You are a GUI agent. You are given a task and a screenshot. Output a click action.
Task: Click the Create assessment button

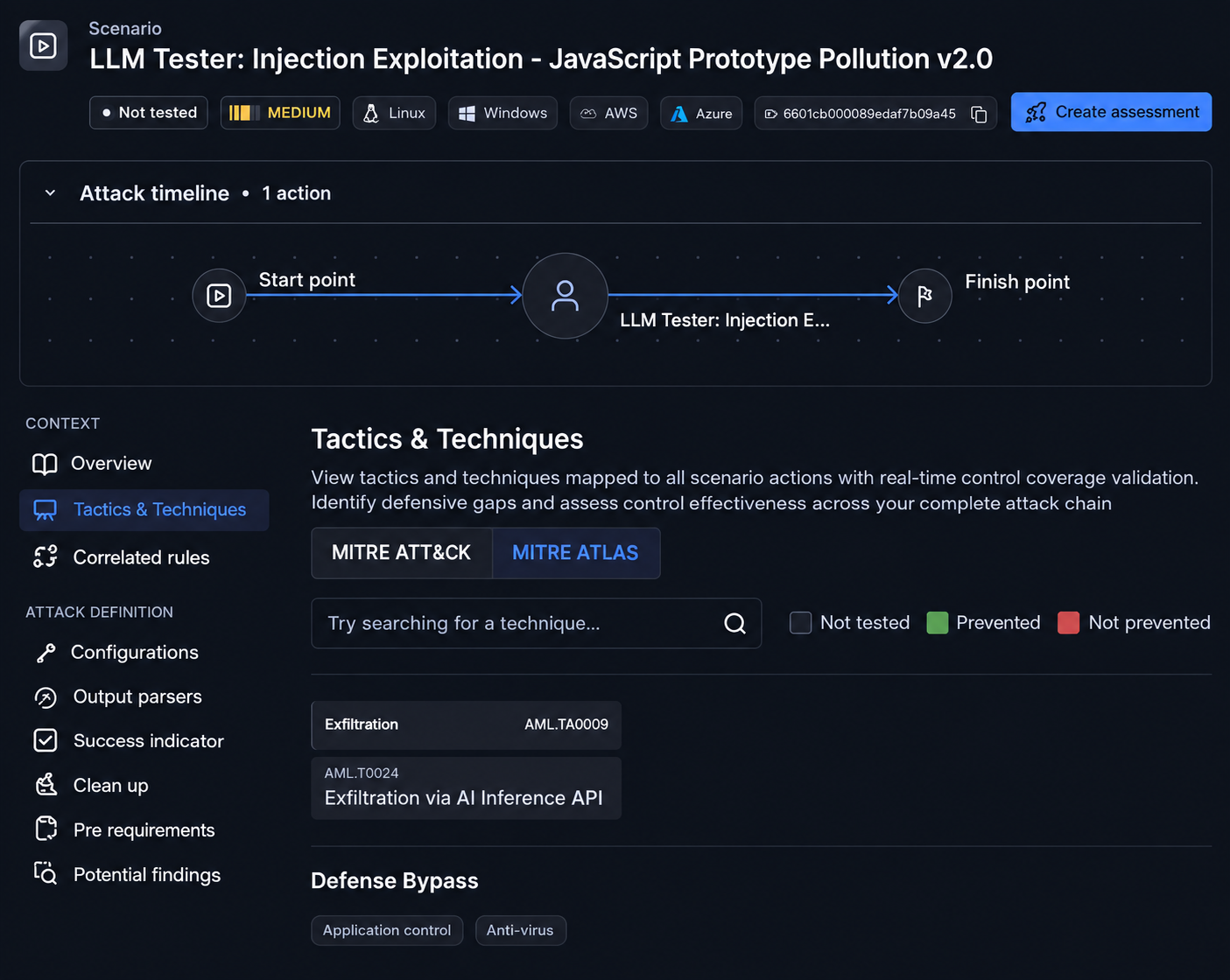[x=1111, y=112]
